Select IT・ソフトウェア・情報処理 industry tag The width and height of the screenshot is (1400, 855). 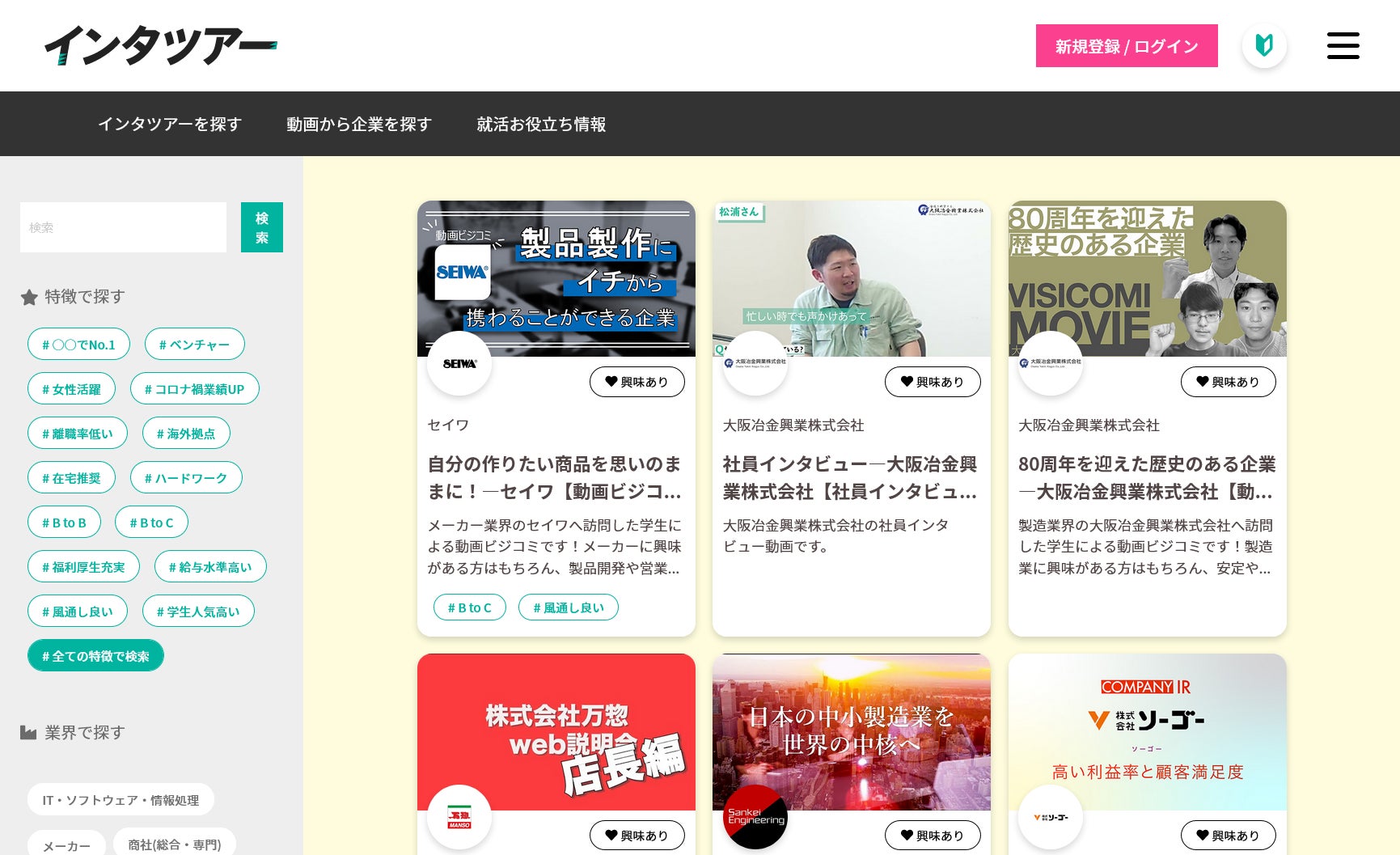[x=121, y=799]
